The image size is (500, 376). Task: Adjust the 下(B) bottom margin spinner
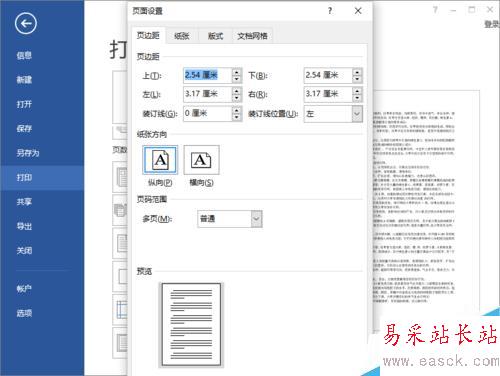coord(357,75)
